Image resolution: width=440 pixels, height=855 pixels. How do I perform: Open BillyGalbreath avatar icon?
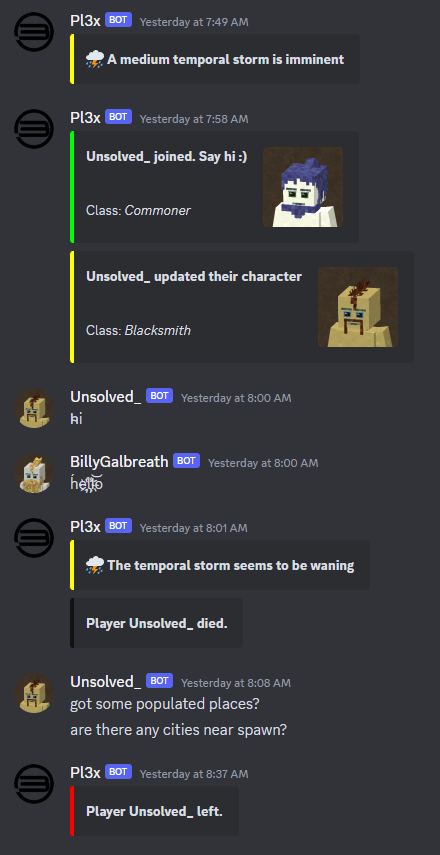pos(34,473)
